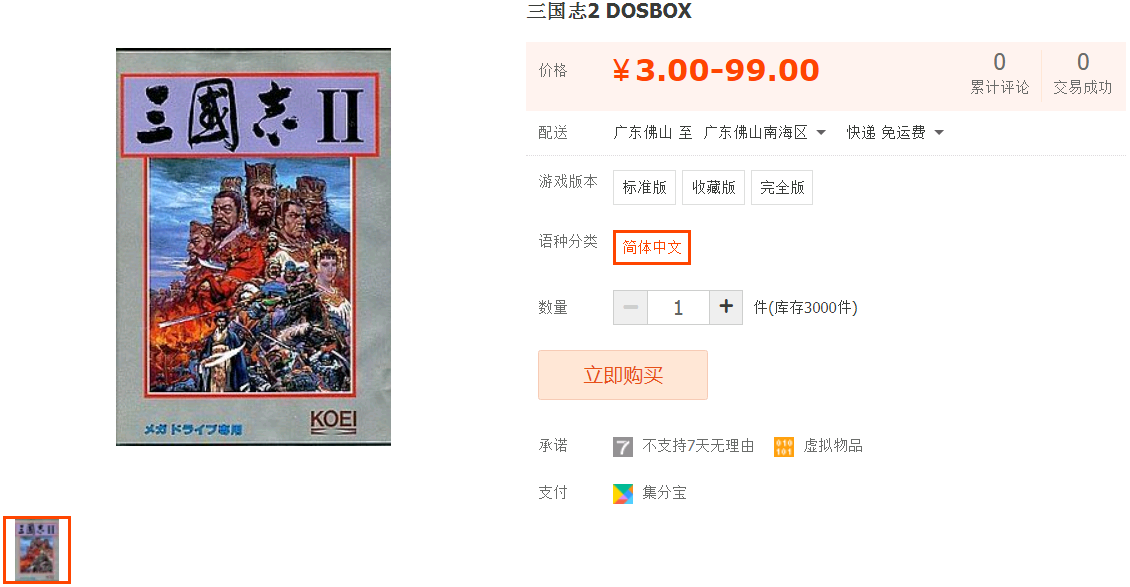1130x587 pixels.
Task: Select the 完全版 game version
Action: pos(782,187)
